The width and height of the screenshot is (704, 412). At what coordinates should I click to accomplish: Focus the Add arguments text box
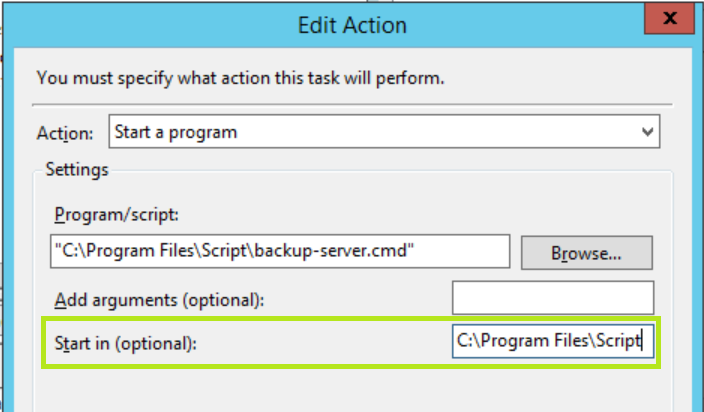tap(552, 298)
